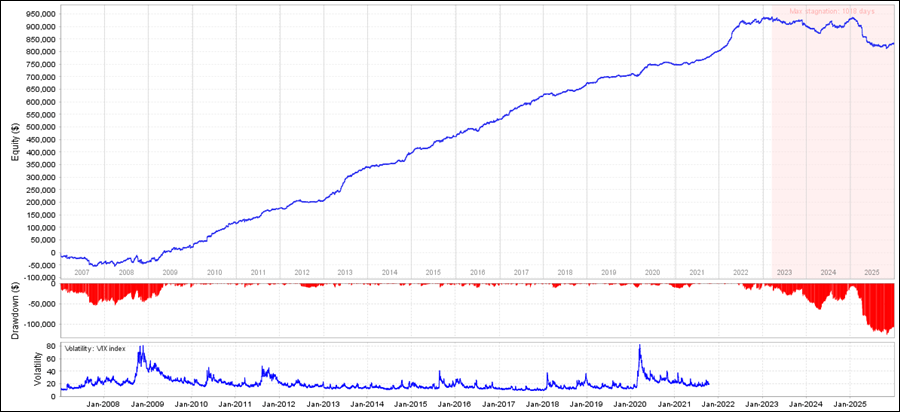Click the VIX spike peak in late 2008
The height and width of the screenshot is (412, 900).
click(x=140, y=348)
